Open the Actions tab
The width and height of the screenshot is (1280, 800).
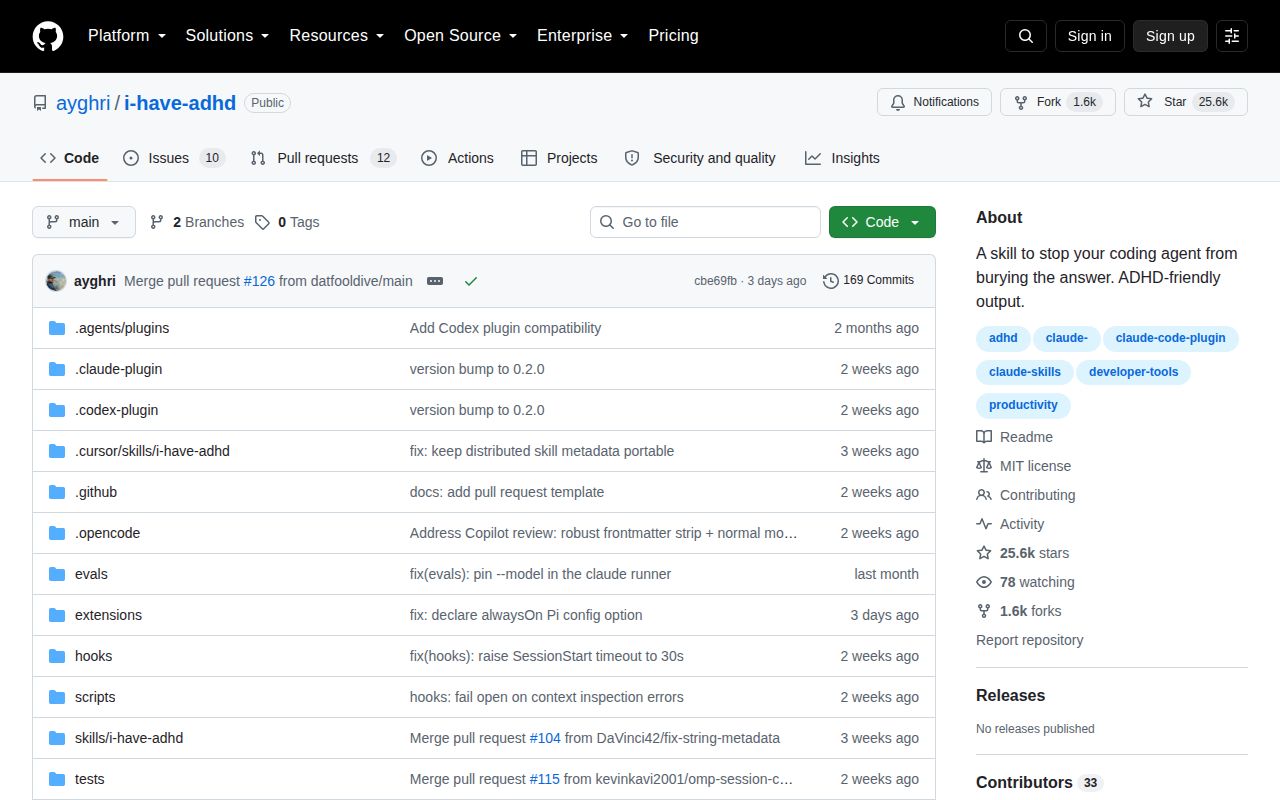tap(458, 158)
